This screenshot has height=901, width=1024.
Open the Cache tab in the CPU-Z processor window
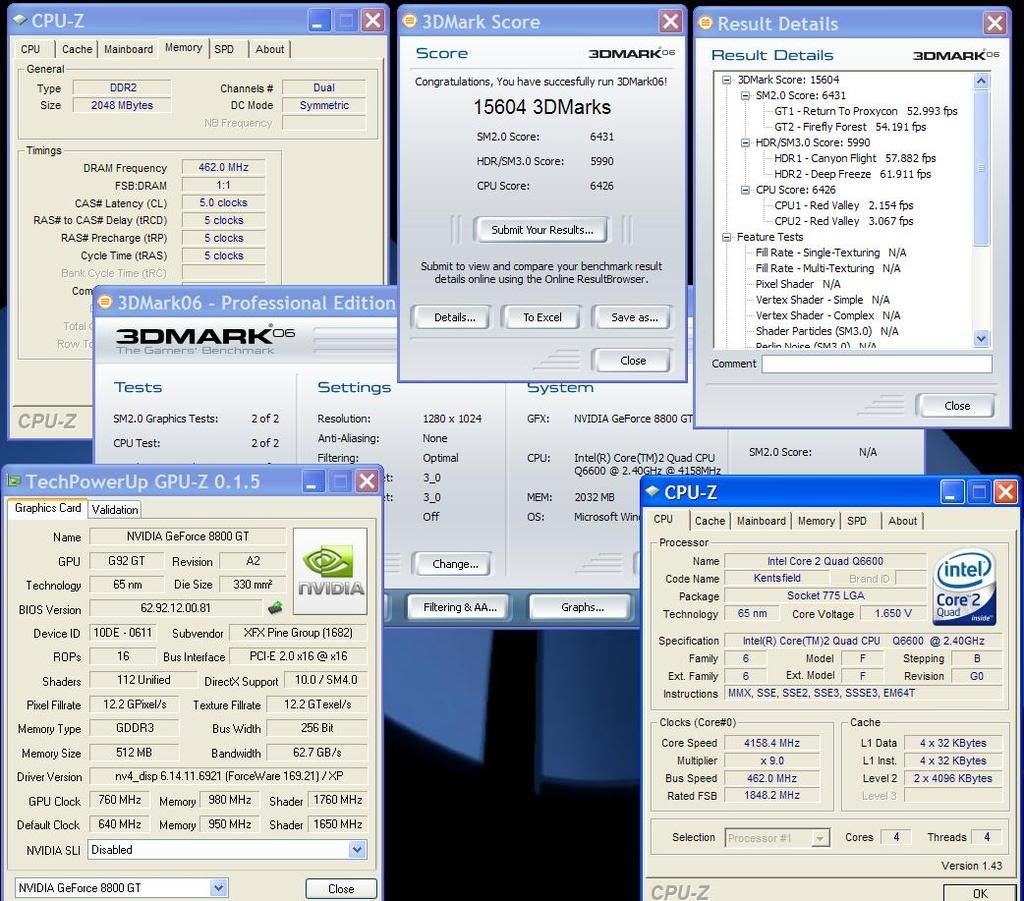[x=709, y=520]
